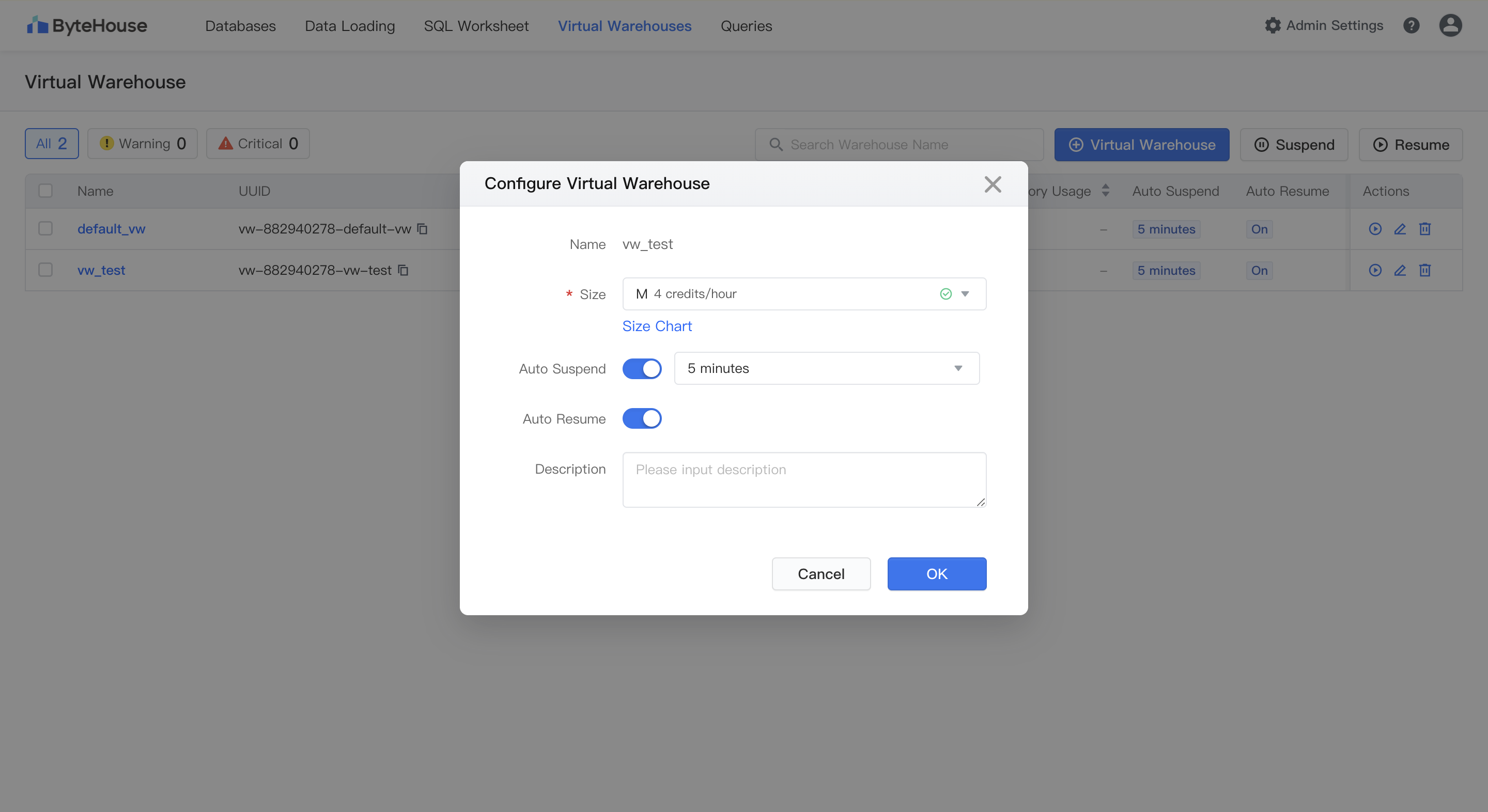Open the help question mark icon
1488x812 pixels.
pyautogui.click(x=1411, y=25)
